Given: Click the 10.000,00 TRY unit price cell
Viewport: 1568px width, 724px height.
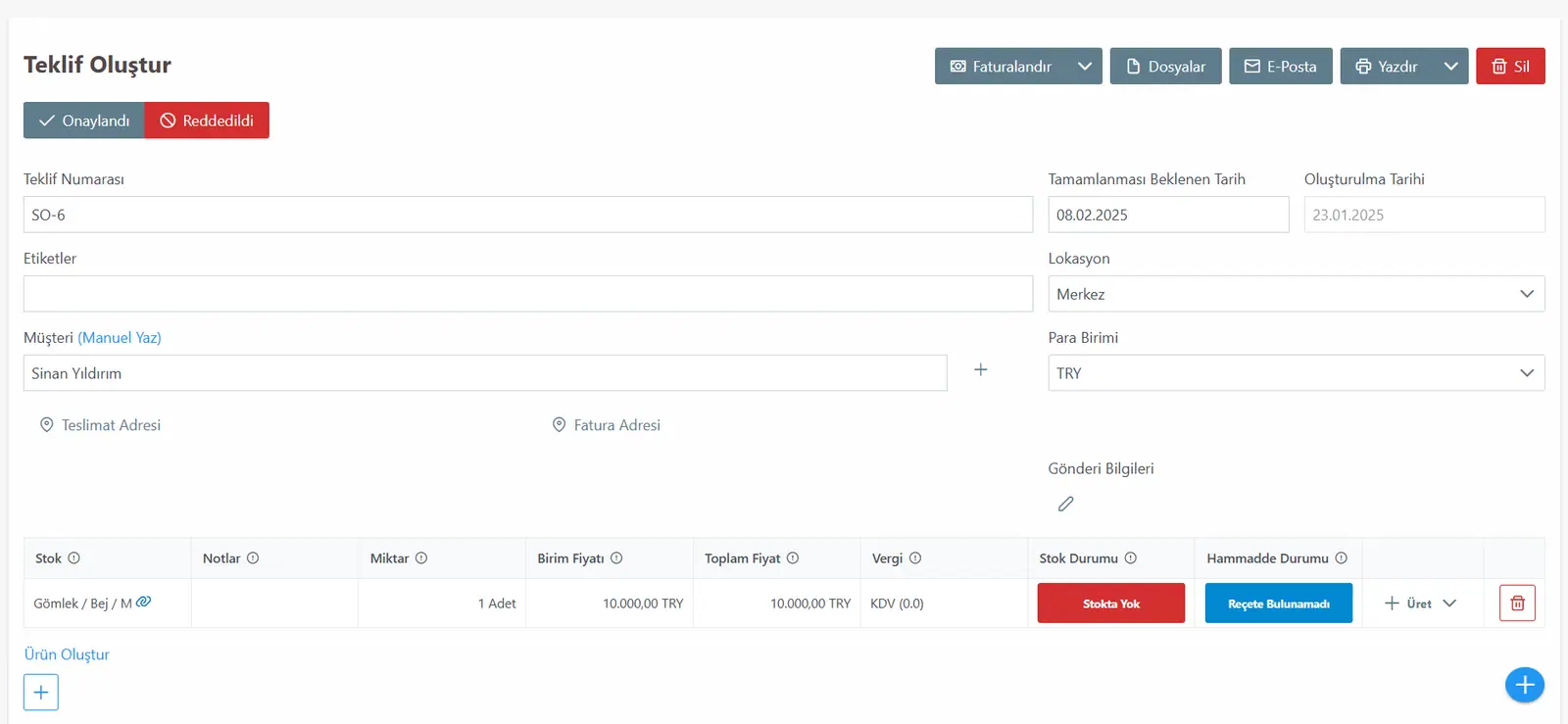Looking at the screenshot, I should pos(610,603).
